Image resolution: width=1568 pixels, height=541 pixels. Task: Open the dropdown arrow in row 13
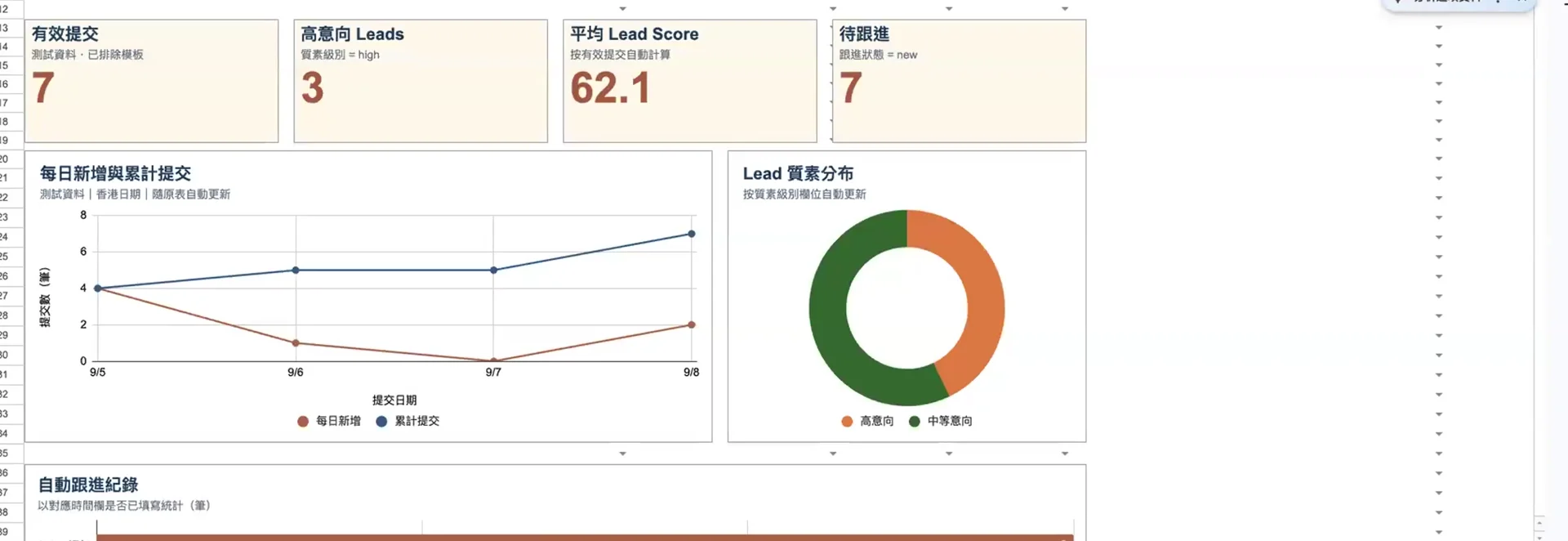(x=1439, y=28)
